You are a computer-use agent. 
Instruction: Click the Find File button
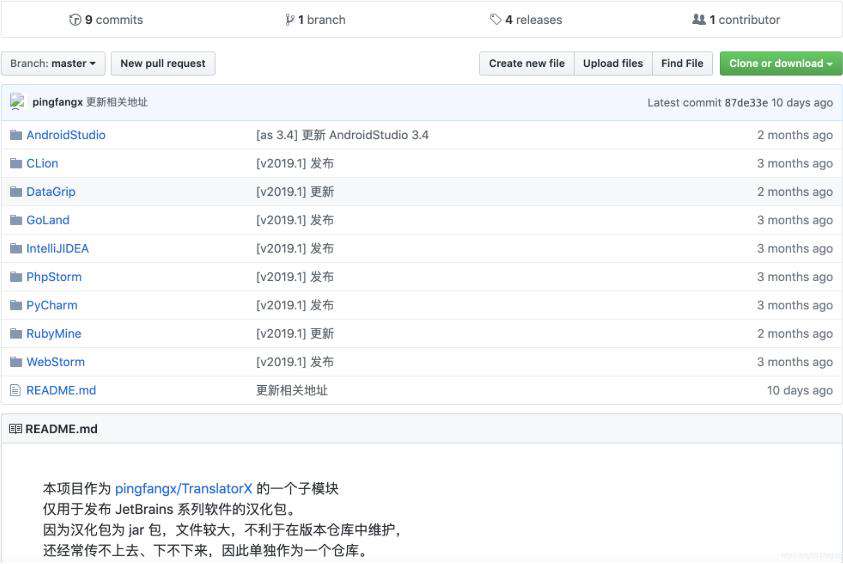pyautogui.click(x=682, y=63)
